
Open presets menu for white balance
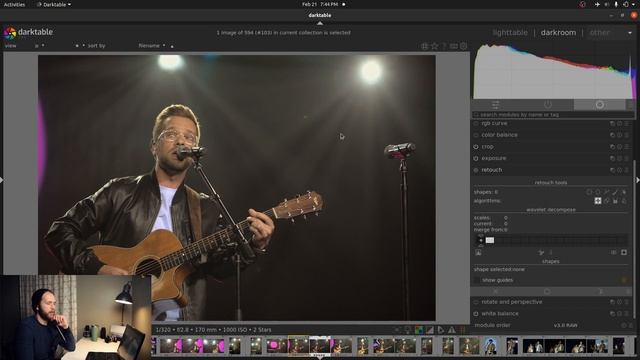(x=627, y=314)
